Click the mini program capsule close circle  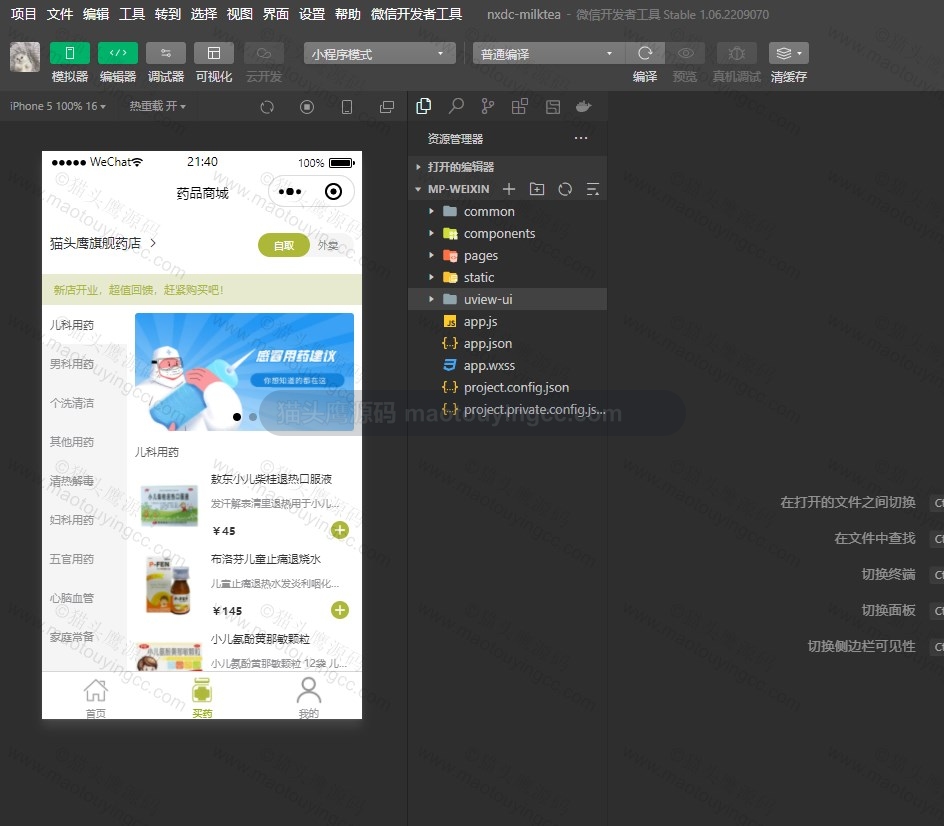point(333,191)
